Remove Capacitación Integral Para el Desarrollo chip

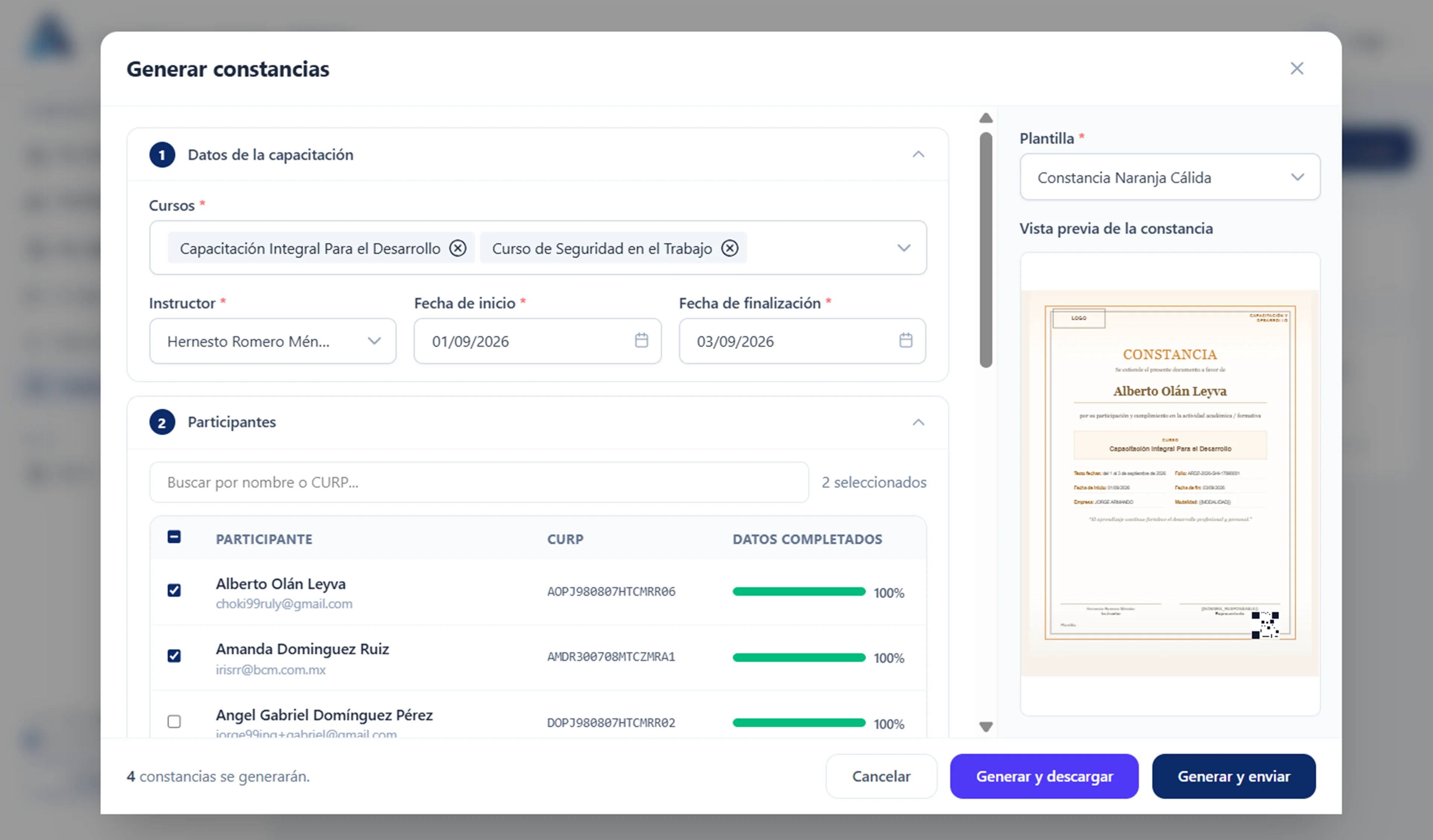click(458, 248)
